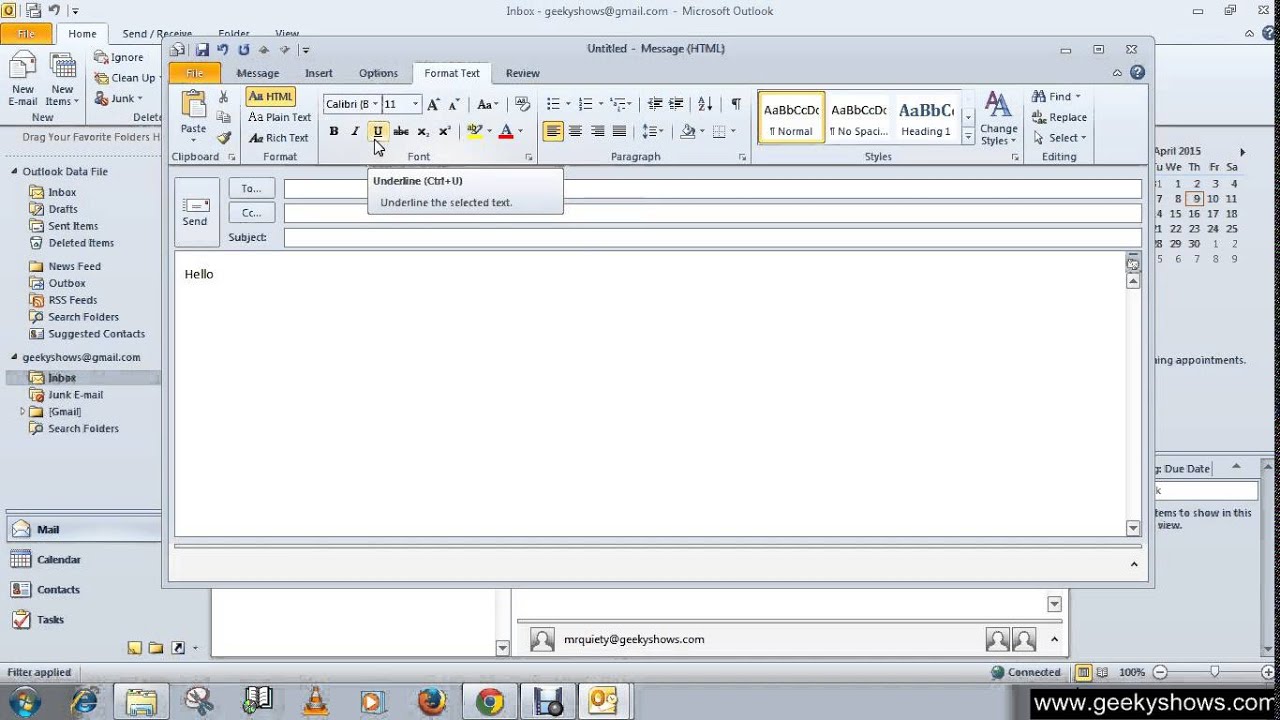1280x720 pixels.
Task: Apply red font color button
Action: 506,131
